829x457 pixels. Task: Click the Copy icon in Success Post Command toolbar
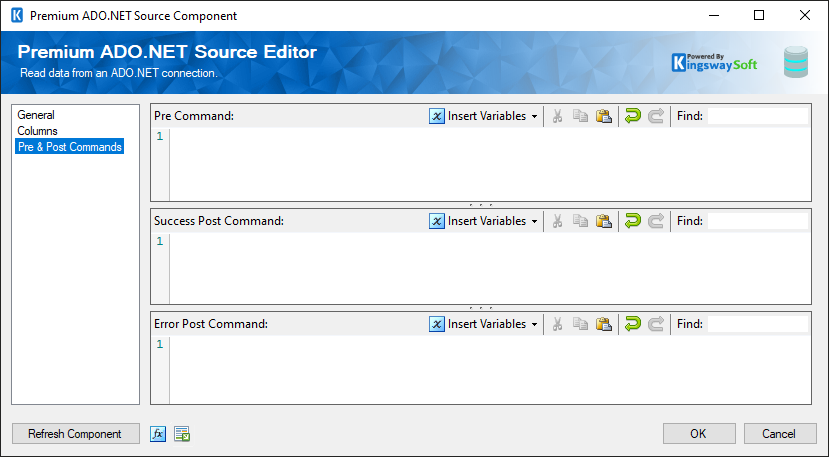pyautogui.click(x=580, y=221)
